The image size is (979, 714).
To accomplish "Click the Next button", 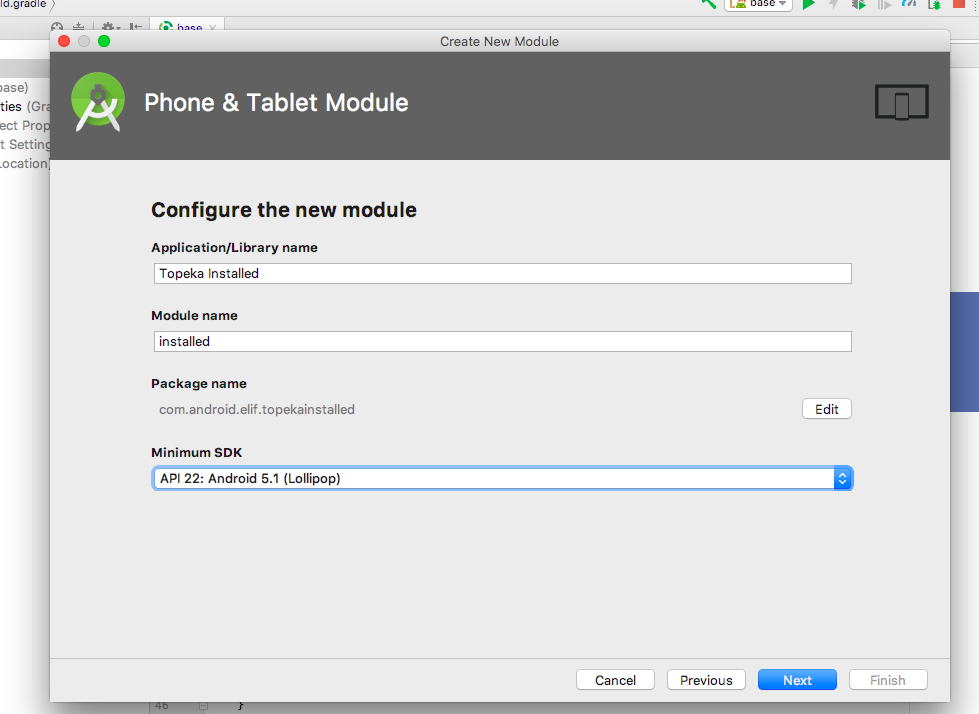I will (797, 680).
